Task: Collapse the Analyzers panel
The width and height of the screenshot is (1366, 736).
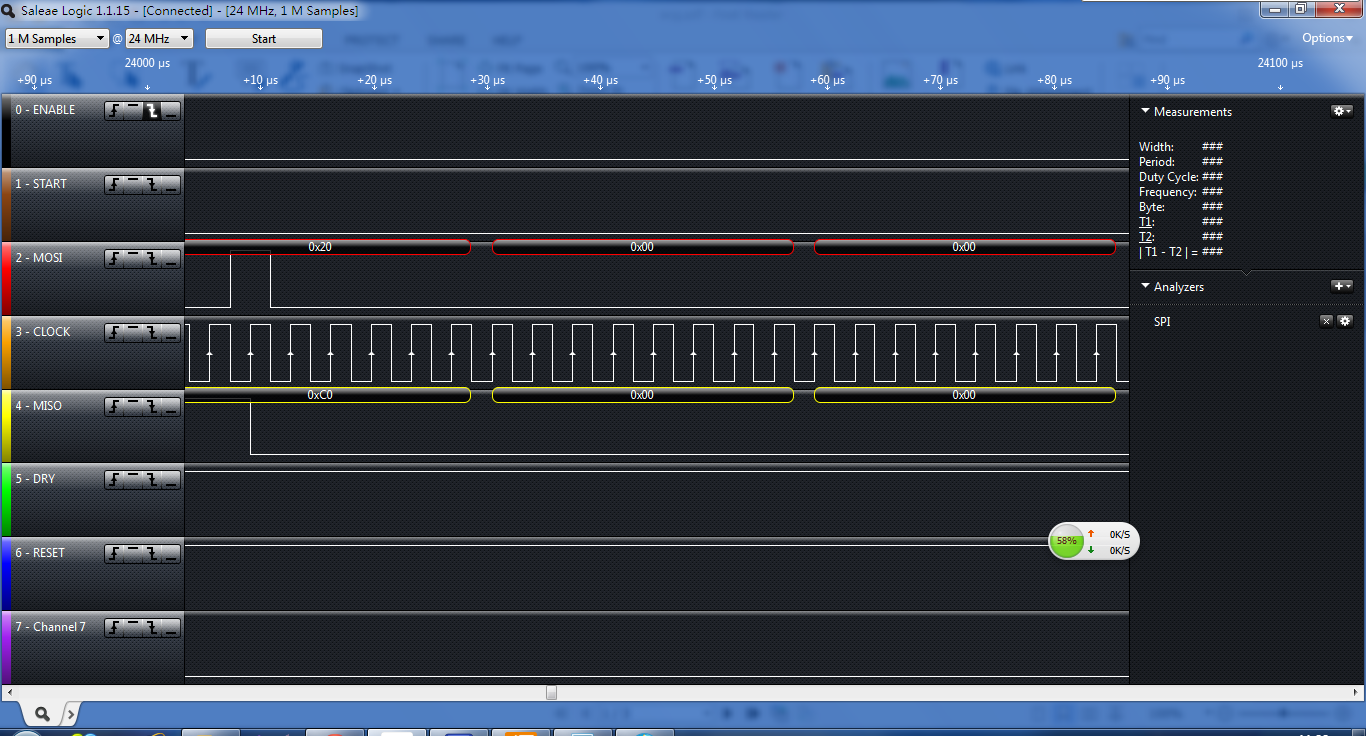Action: [x=1145, y=287]
